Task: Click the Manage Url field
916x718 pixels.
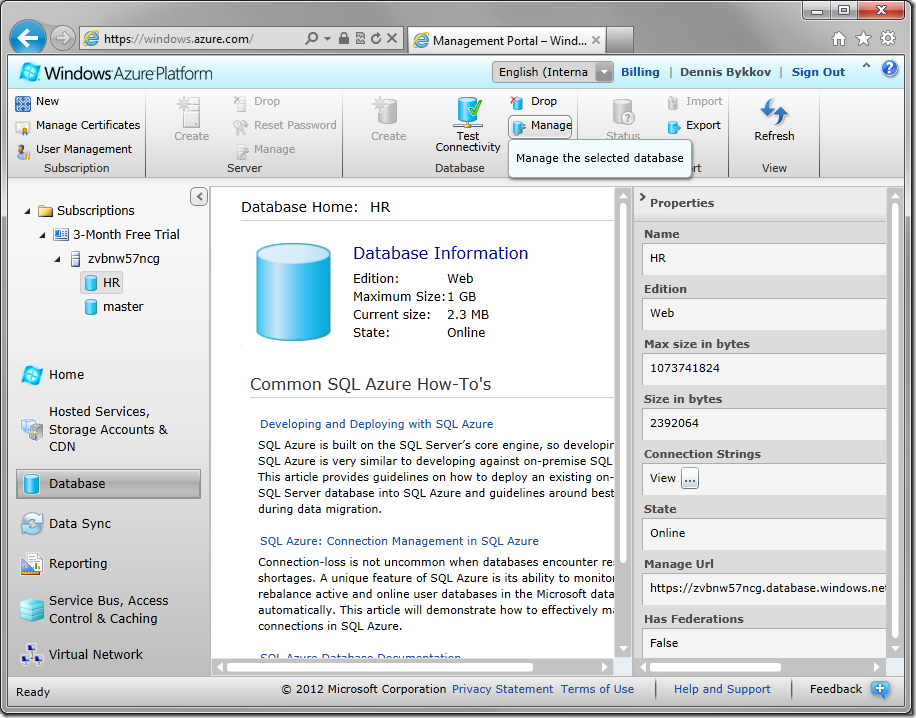Action: tap(764, 588)
